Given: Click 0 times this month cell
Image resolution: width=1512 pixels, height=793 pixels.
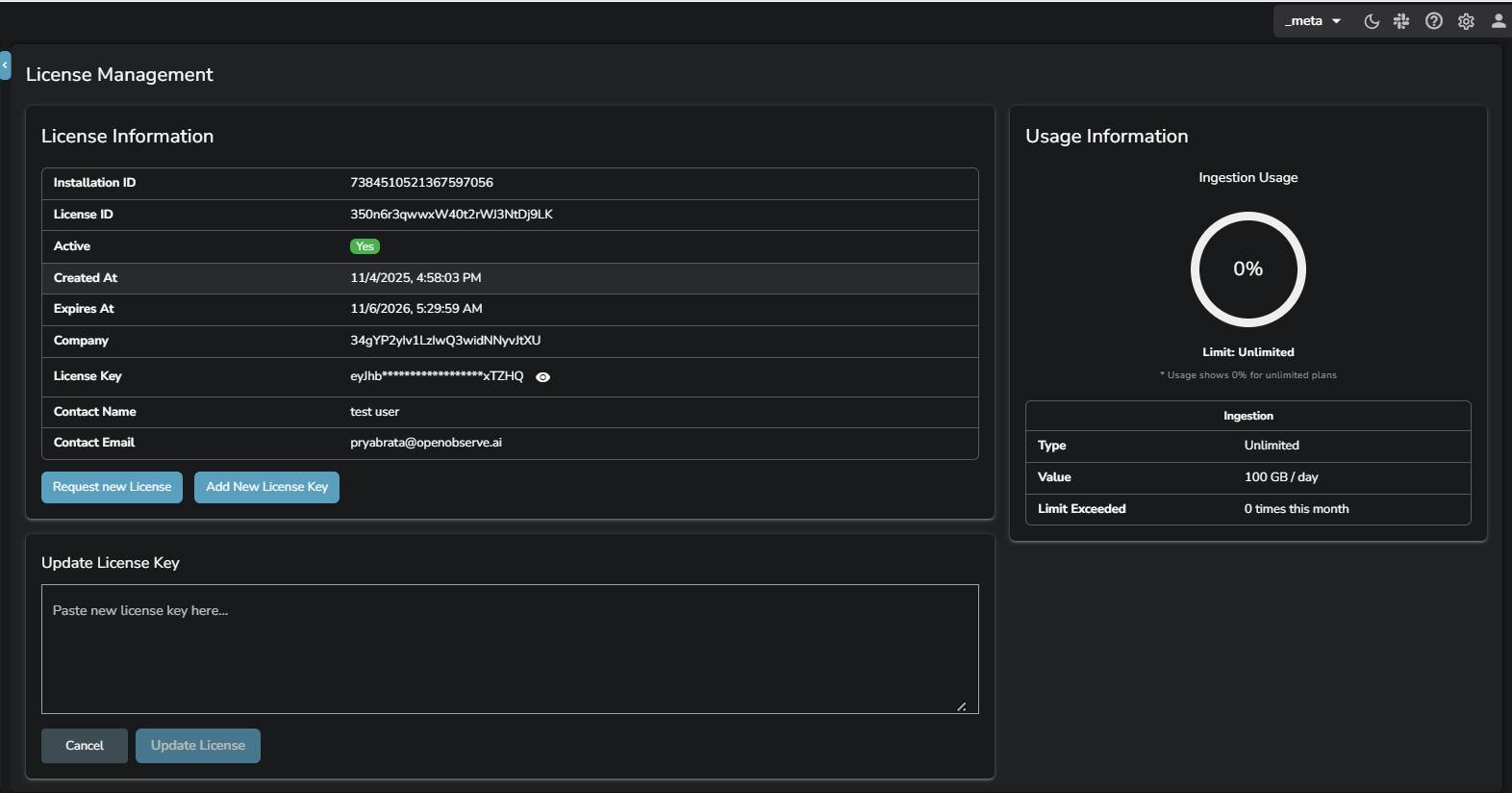Looking at the screenshot, I should 1297,509.
